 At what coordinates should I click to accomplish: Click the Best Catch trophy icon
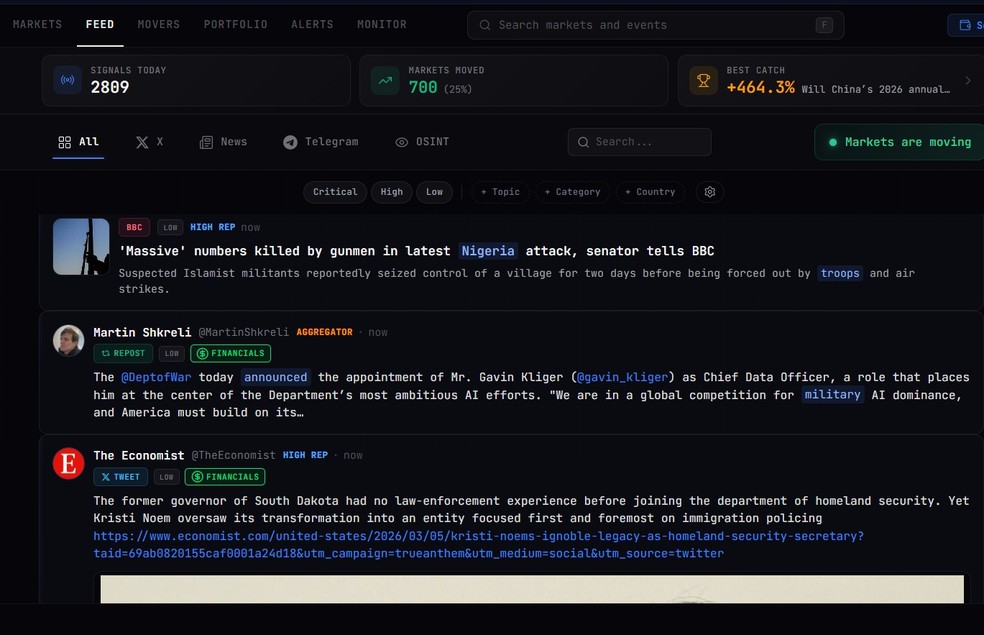703,81
